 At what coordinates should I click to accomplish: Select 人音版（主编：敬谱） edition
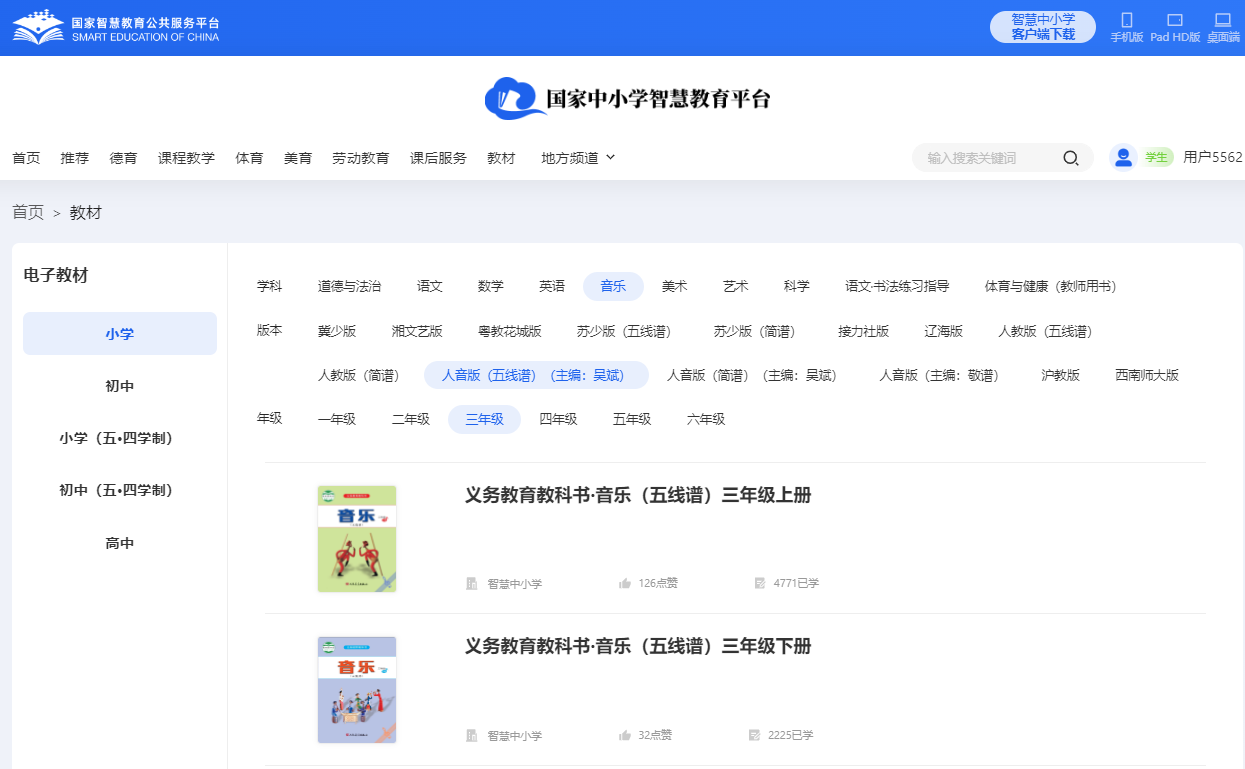click(x=939, y=375)
